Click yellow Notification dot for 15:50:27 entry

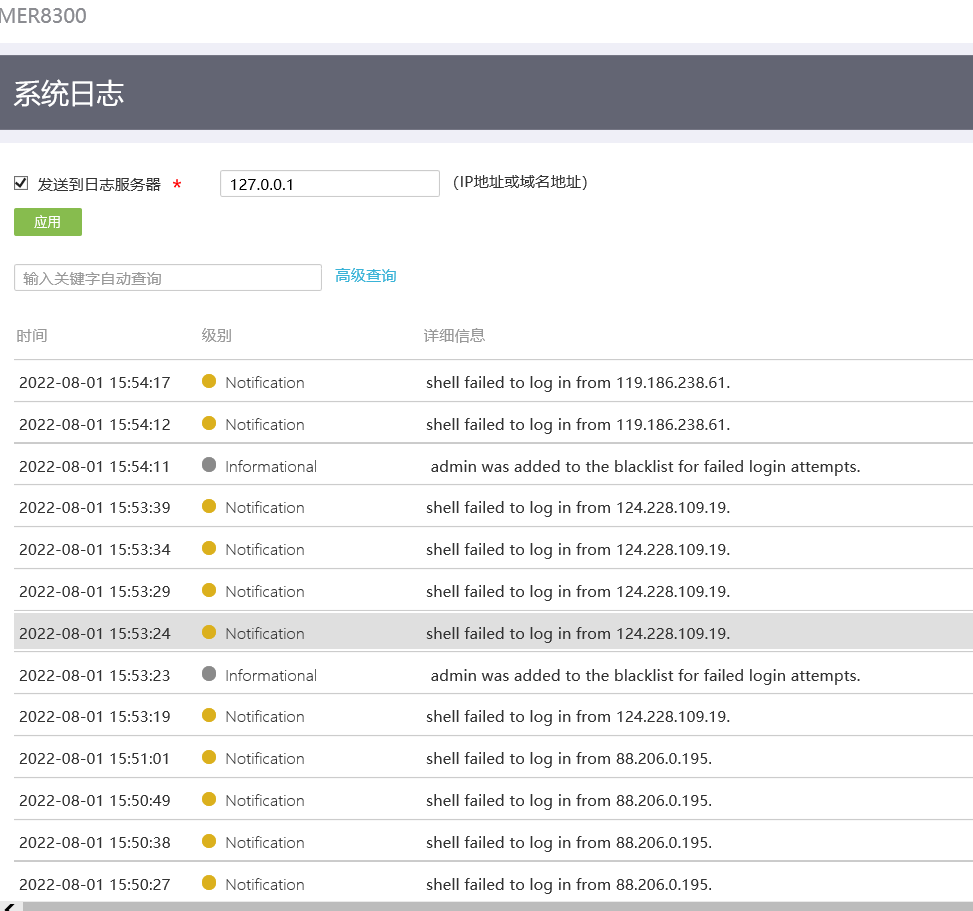point(209,883)
